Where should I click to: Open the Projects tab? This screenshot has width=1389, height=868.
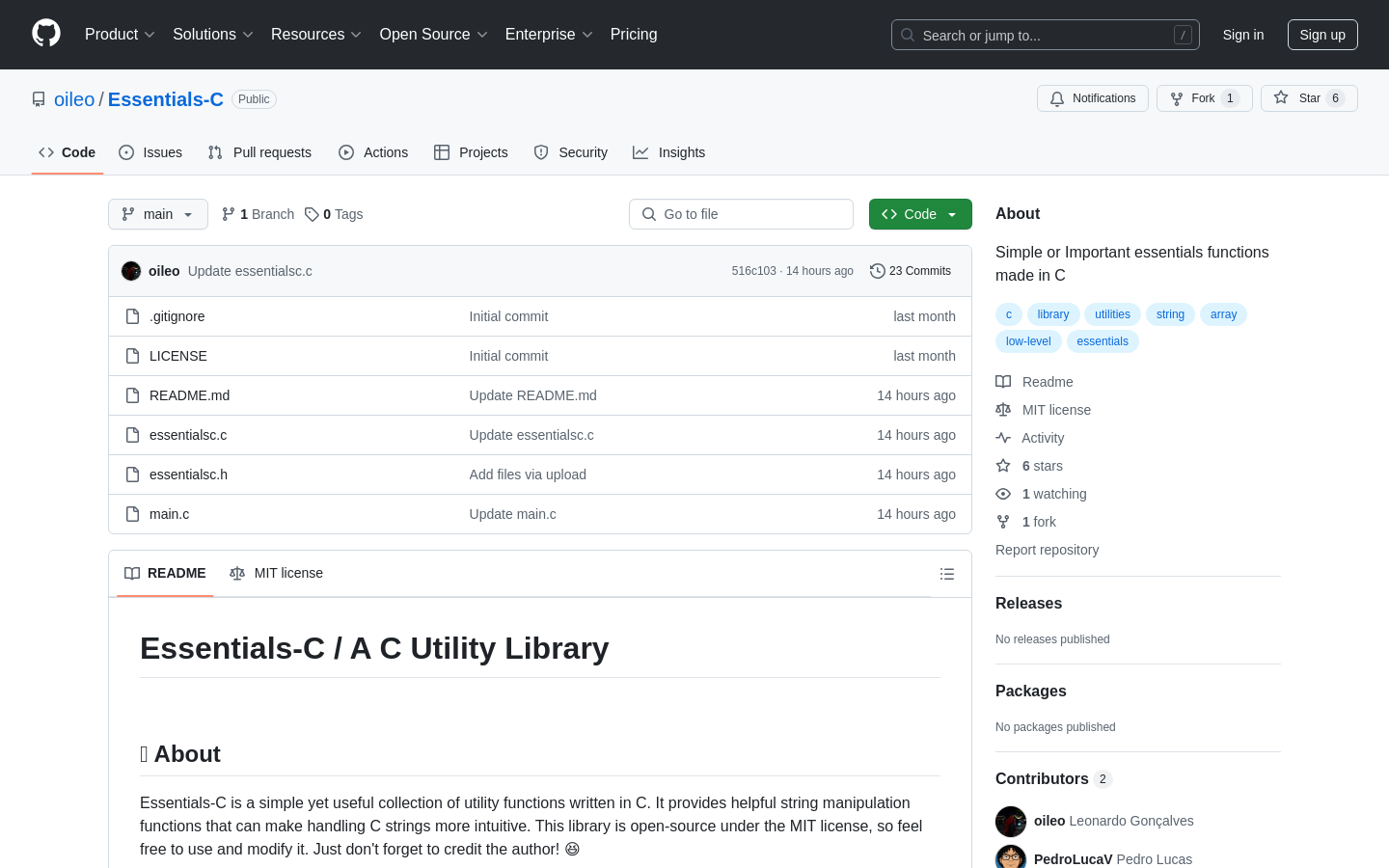click(471, 152)
